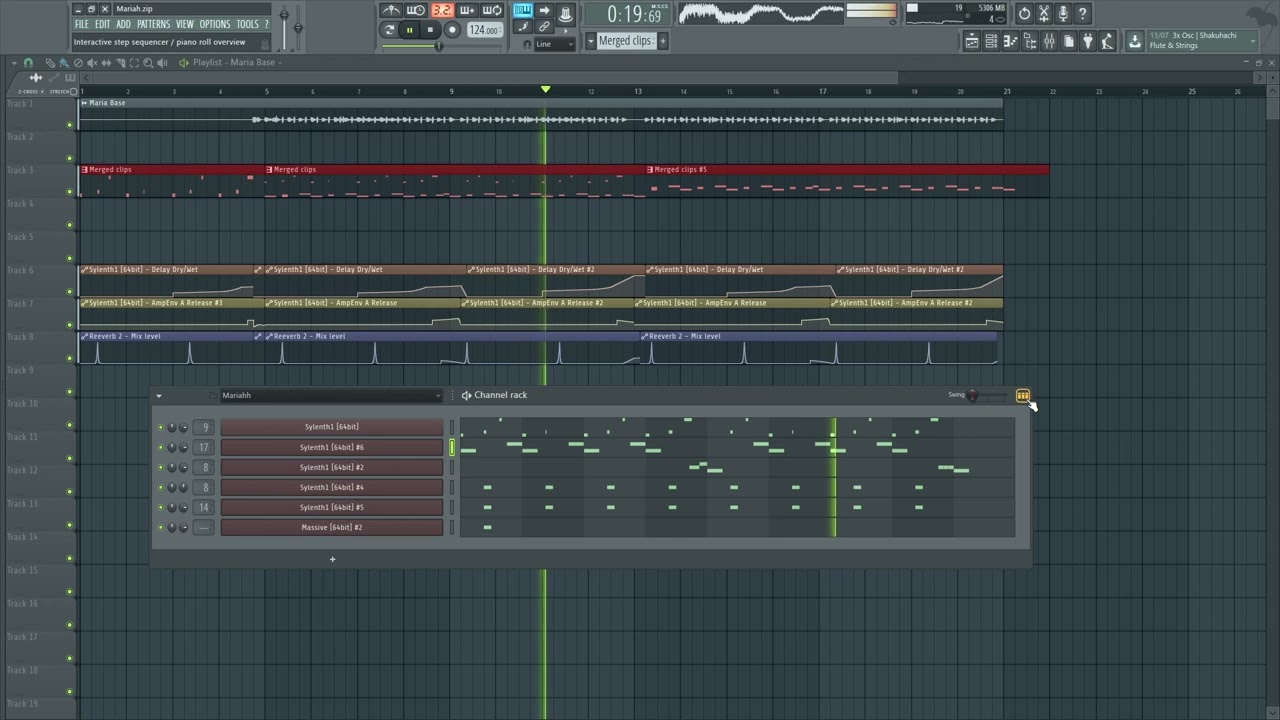Show the playlist window icon
1280x720 pixels.
pyautogui.click(x=972, y=41)
